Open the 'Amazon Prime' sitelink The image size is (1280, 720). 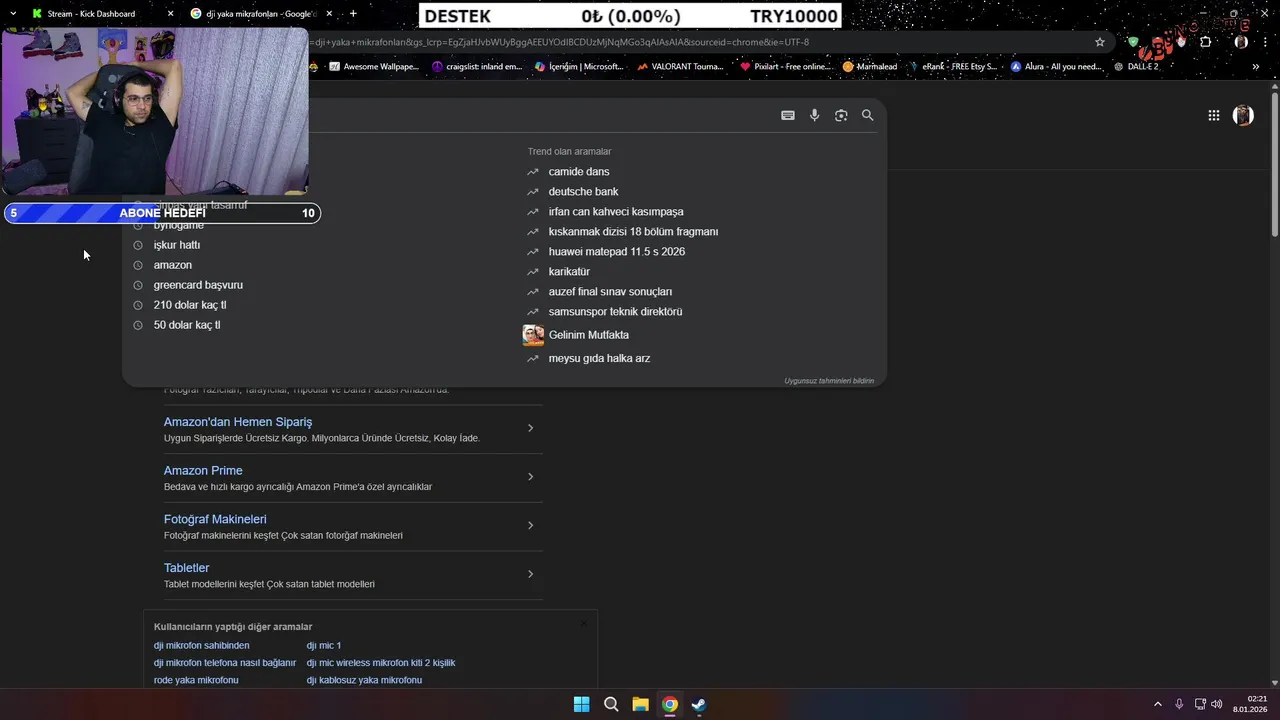tap(203, 471)
